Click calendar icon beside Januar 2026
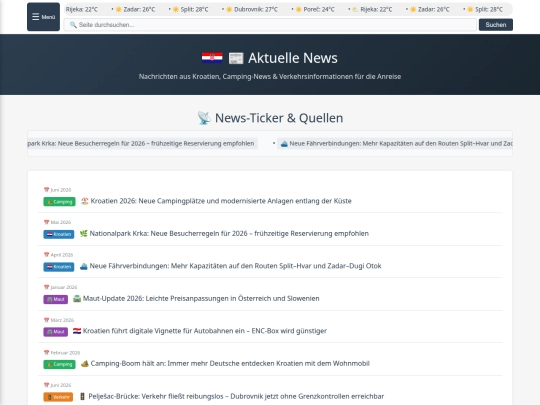Image resolution: width=540 pixels, height=405 pixels. pyautogui.click(x=46, y=287)
